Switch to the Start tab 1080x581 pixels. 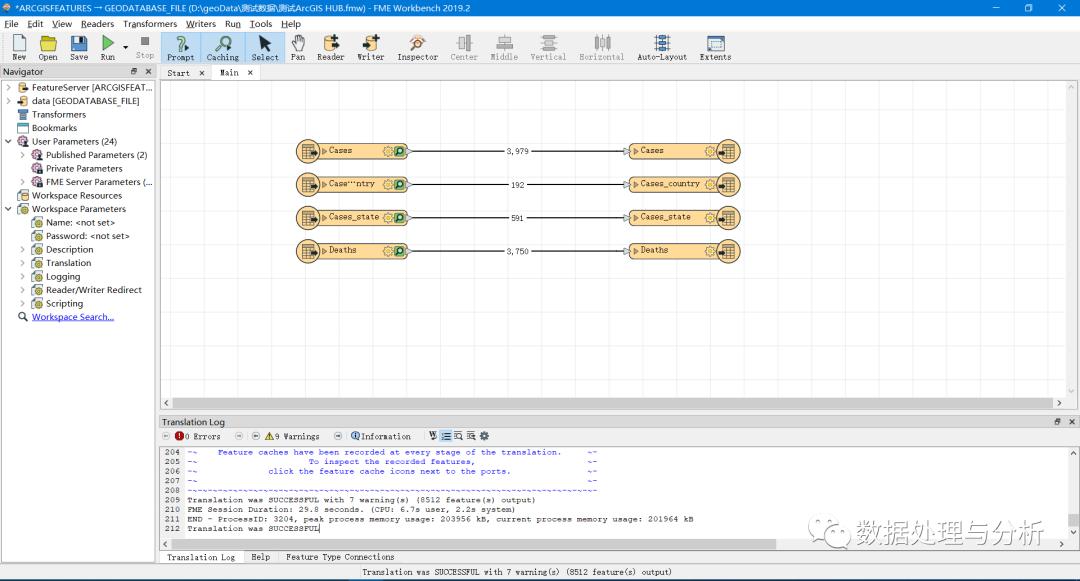[x=179, y=73]
